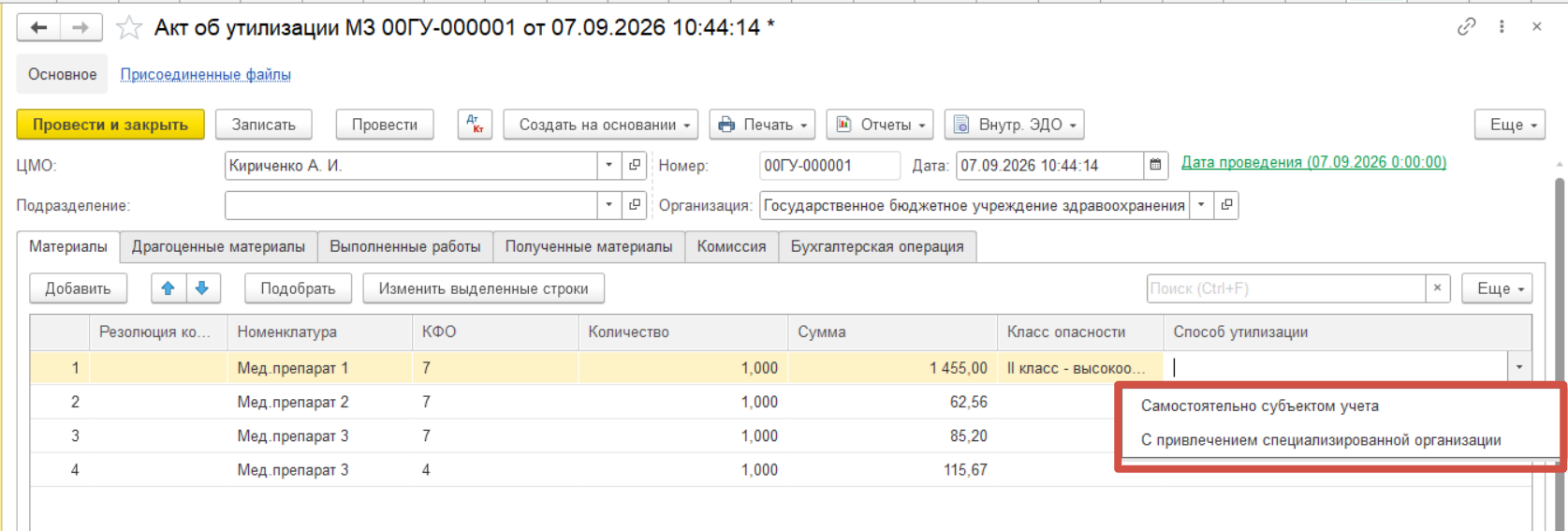Open the three-dot options menu
Viewport: 1568px width, 531px height.
1502,27
